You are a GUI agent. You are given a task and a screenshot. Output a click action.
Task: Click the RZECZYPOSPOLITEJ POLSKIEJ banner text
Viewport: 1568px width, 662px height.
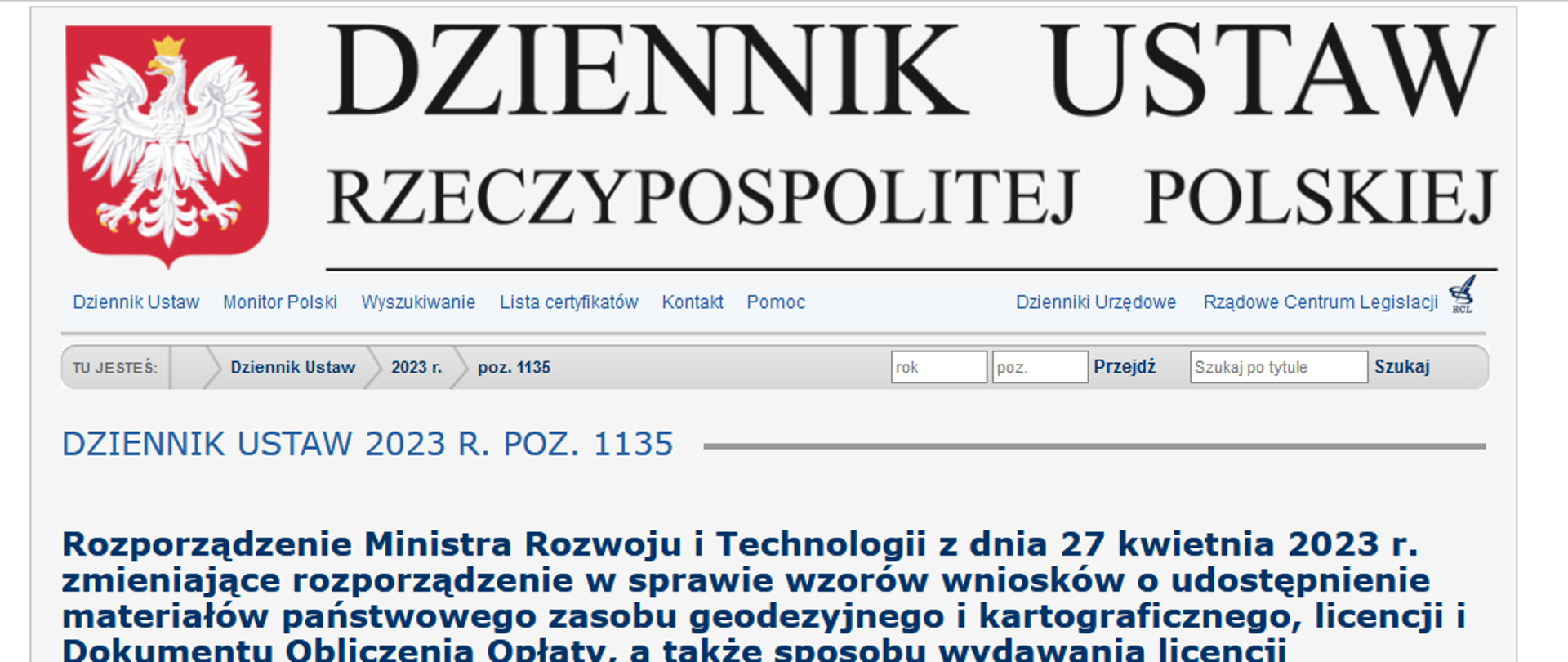(x=911, y=197)
